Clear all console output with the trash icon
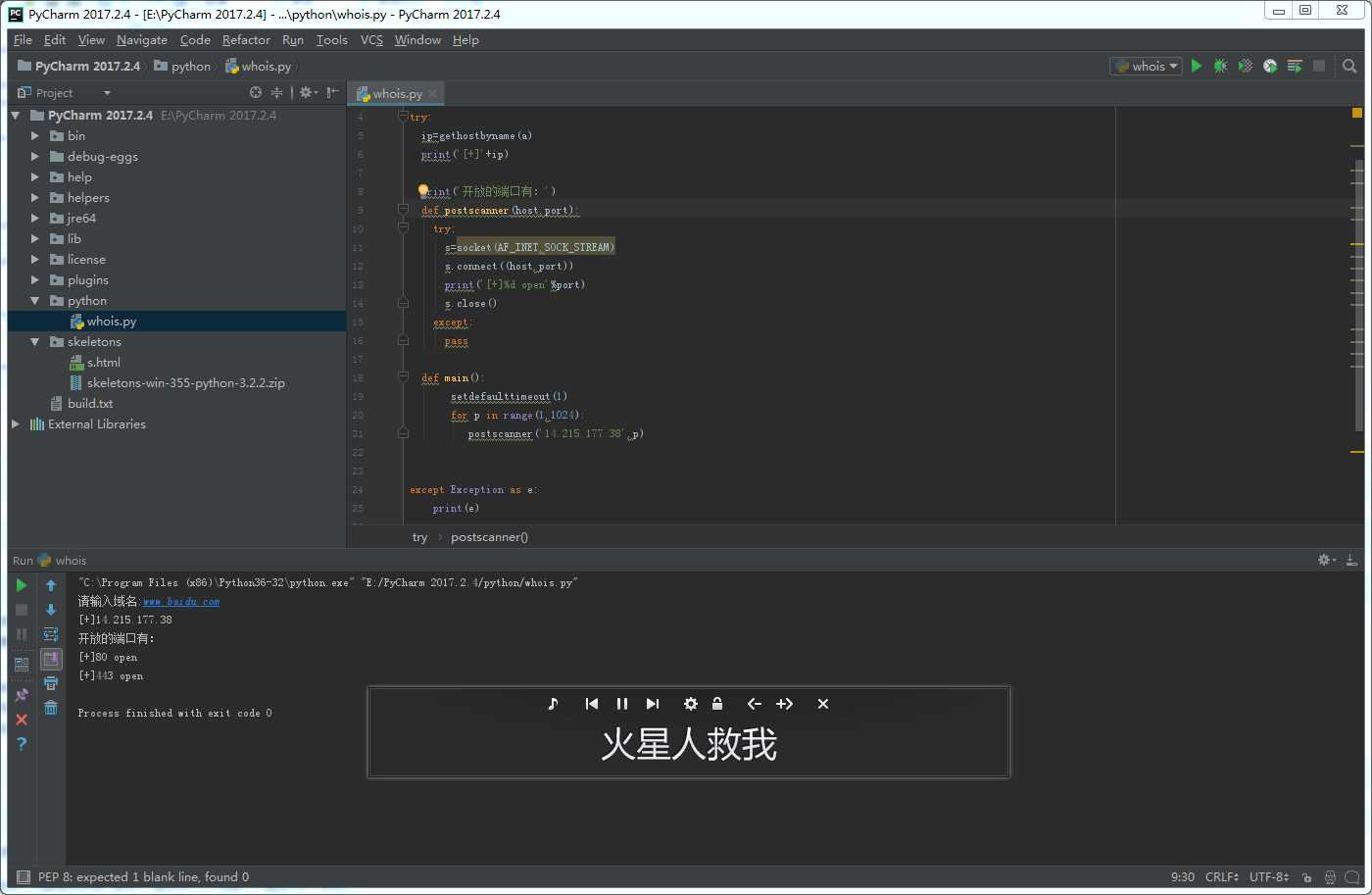Screen dimensions: 1372x895 click(x=51, y=708)
